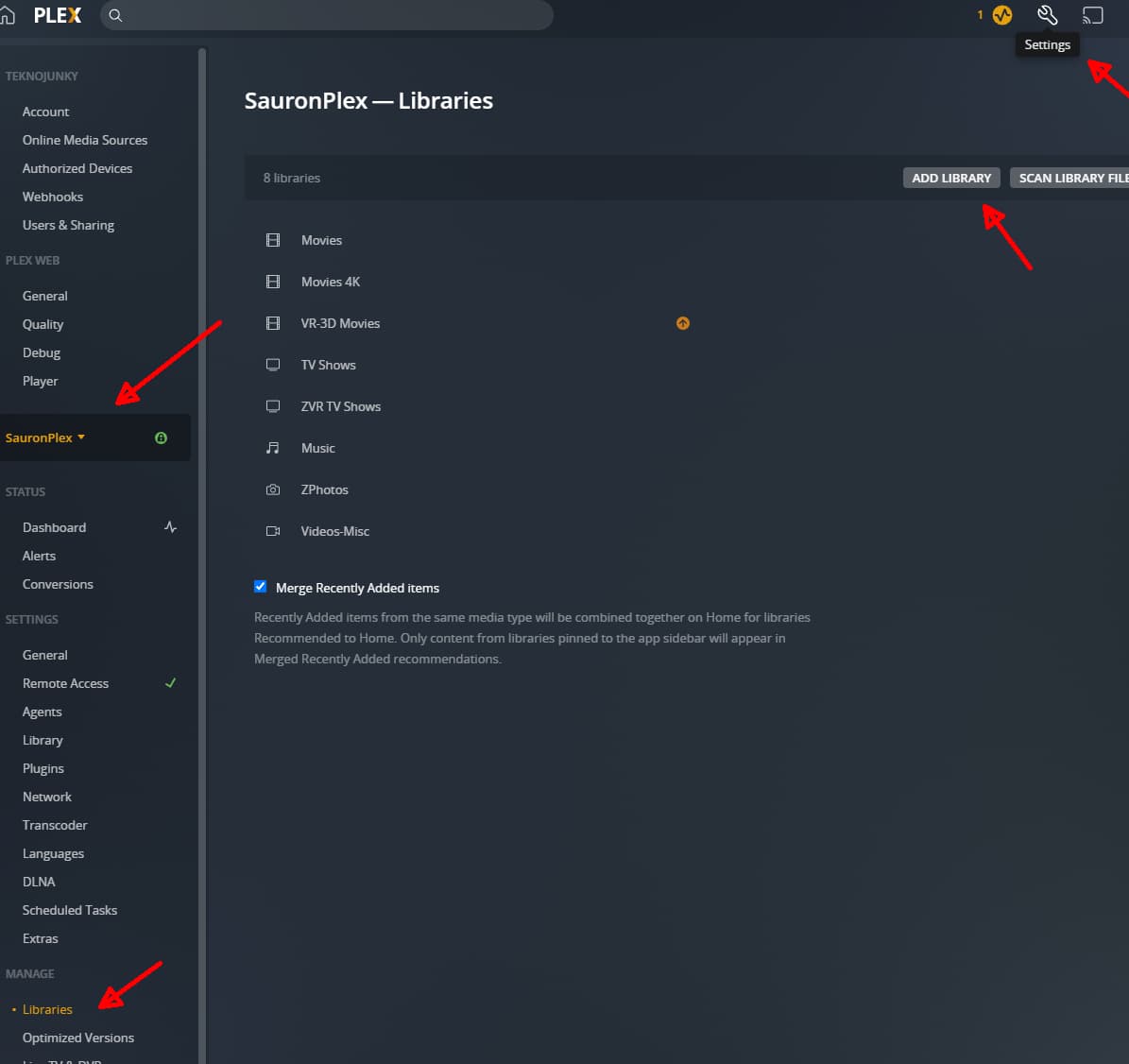Image resolution: width=1129 pixels, height=1064 pixels.
Task: Open Transcoder settings
Action: (55, 825)
